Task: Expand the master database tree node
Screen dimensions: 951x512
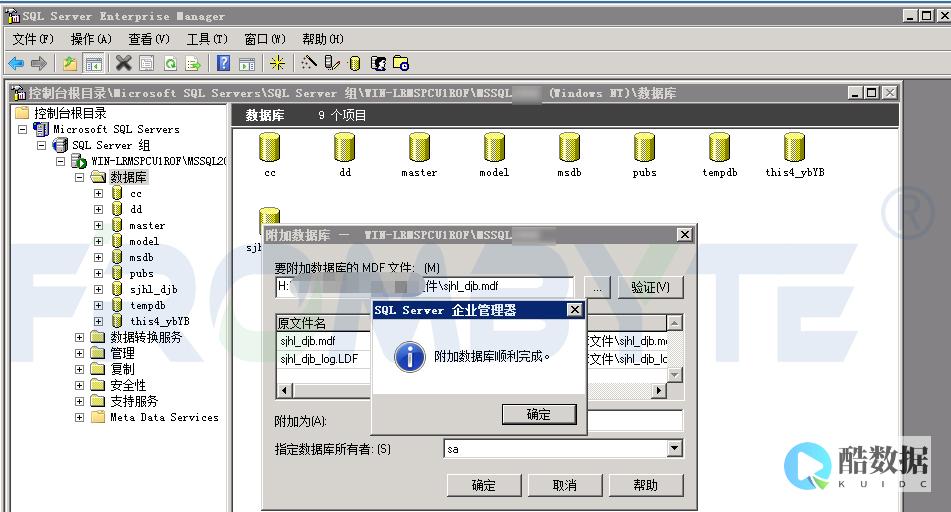Action: [x=98, y=225]
